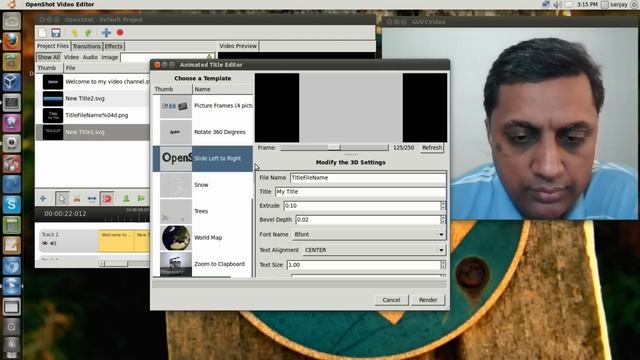Click the Next Marker green arrow icon
This screenshot has width=640, height=360.
[x=141, y=199]
